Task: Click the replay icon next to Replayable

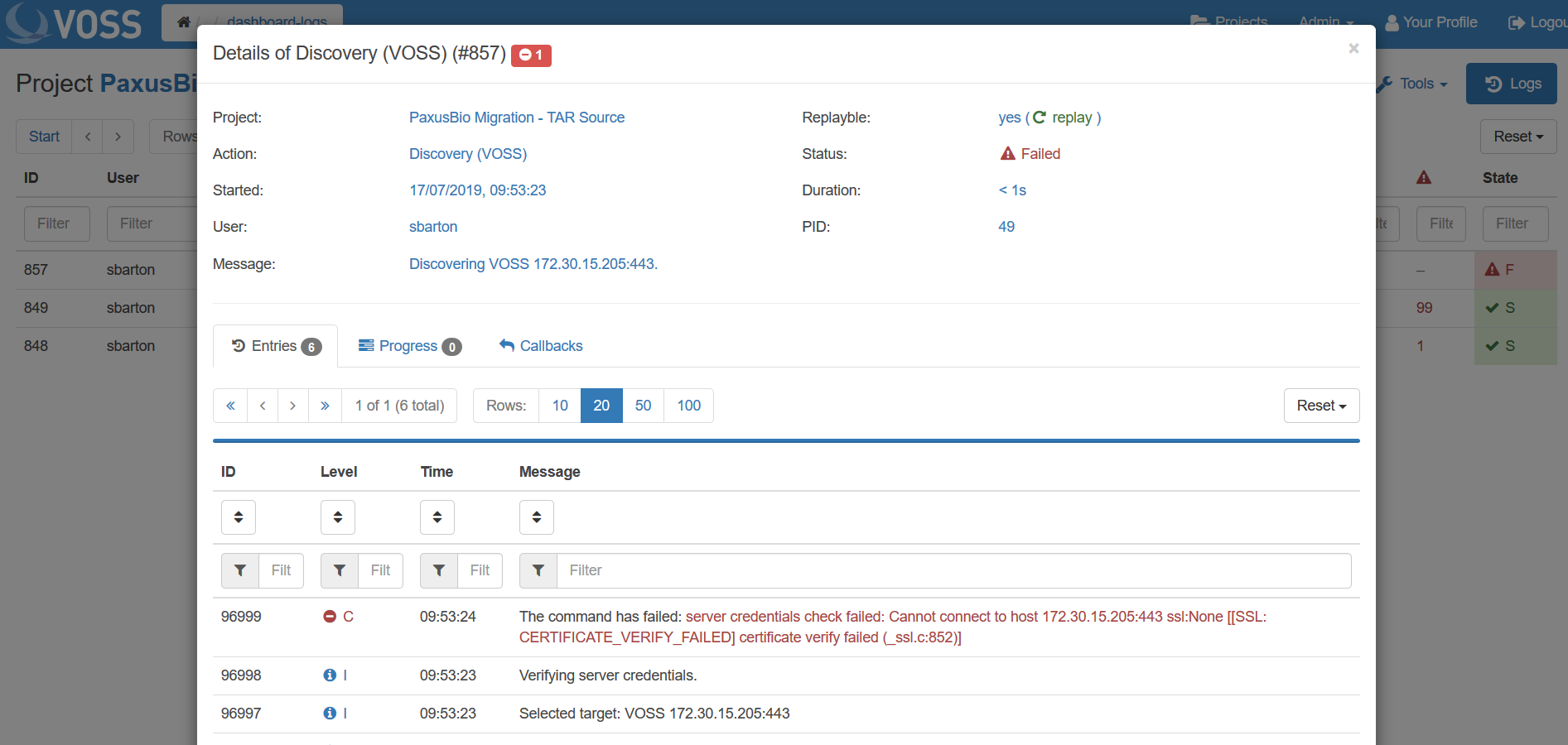Action: 1040,118
